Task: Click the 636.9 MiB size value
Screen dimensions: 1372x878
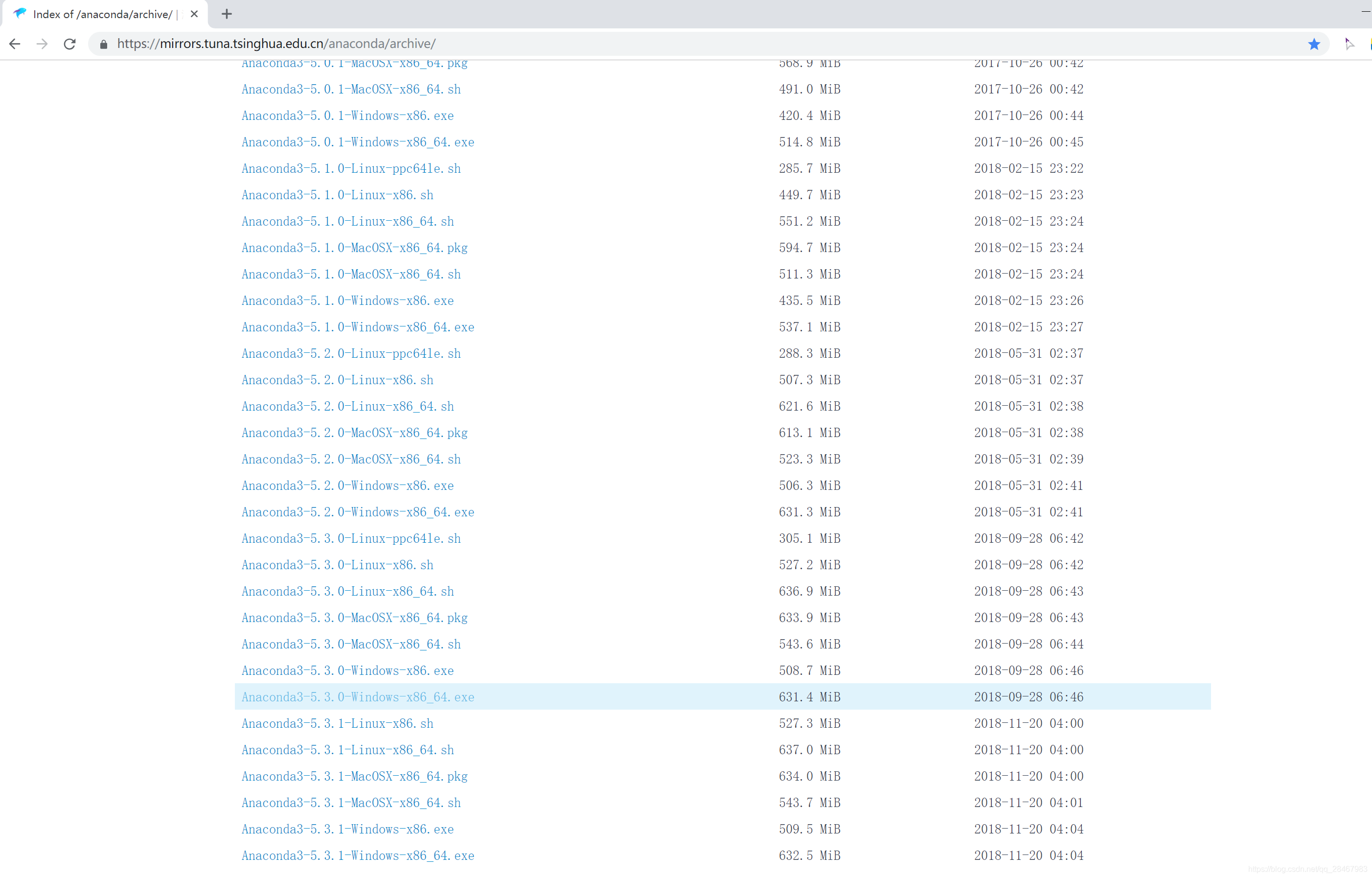Action: click(x=810, y=591)
